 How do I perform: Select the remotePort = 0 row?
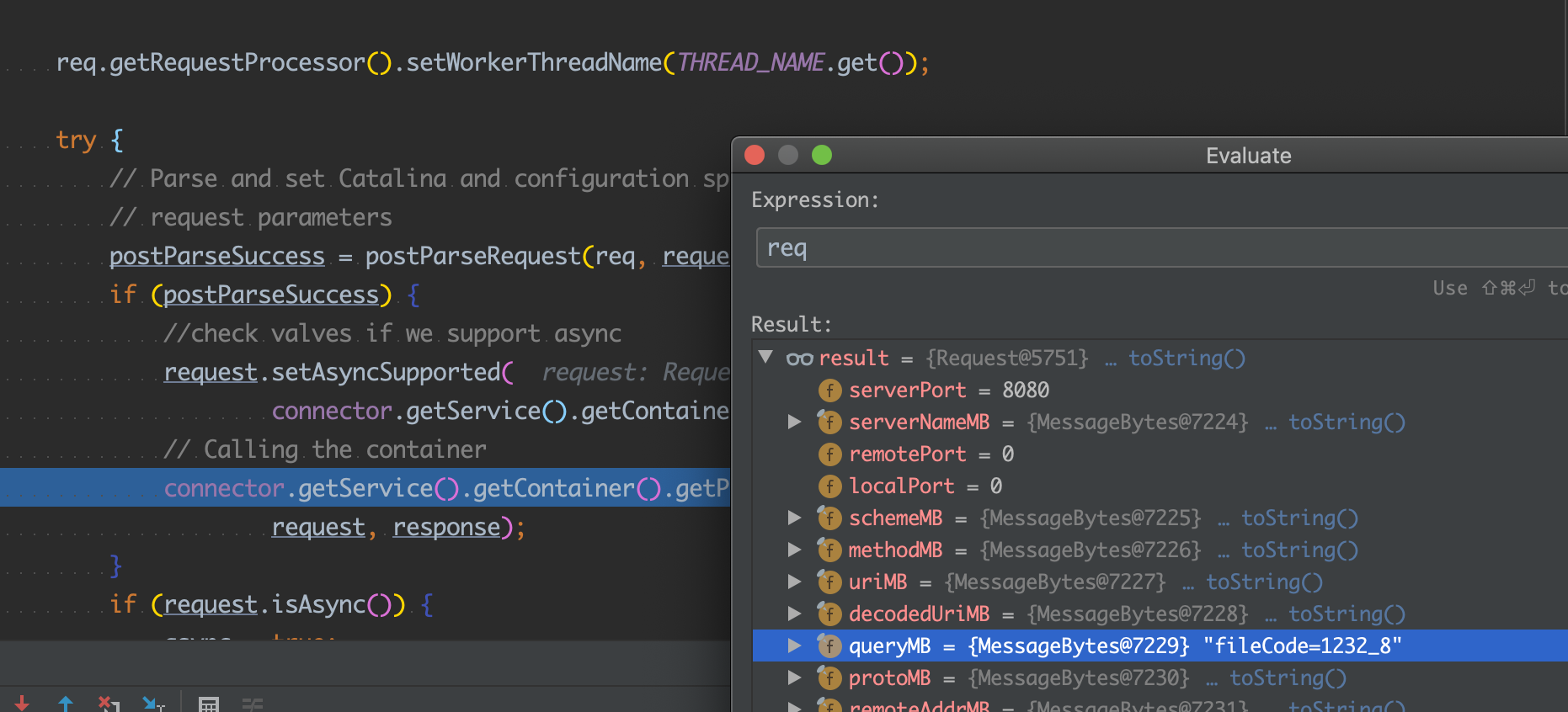pyautogui.click(x=1160, y=454)
